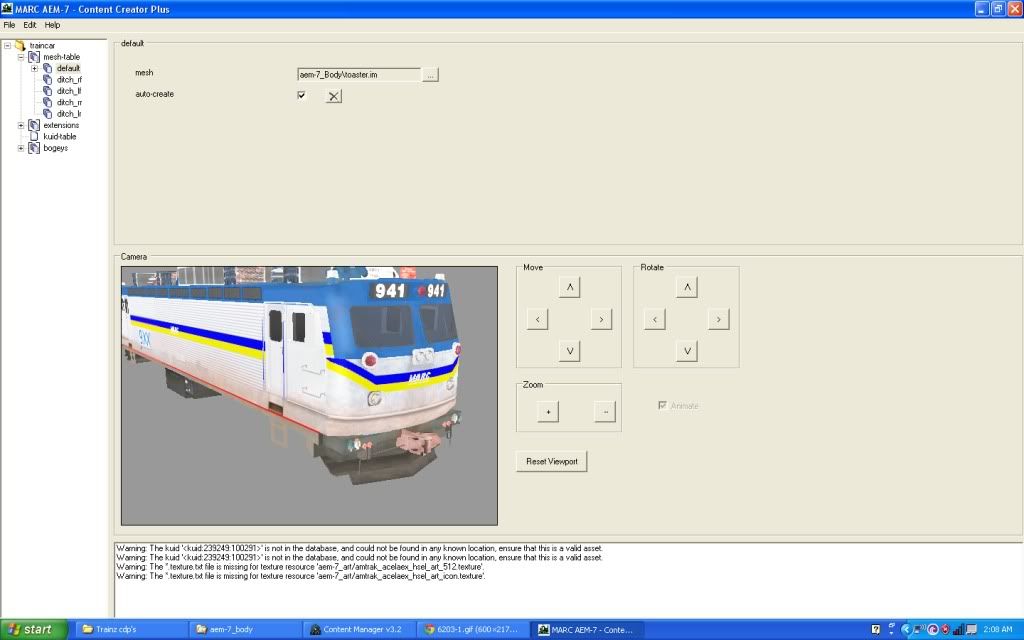Click the ditch_rf mesh icon
Screen dimensions: 1024x640
pos(48,80)
